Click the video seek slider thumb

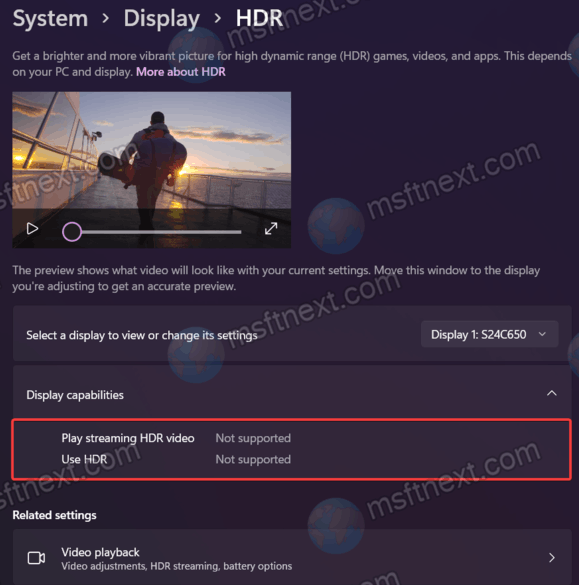72,232
